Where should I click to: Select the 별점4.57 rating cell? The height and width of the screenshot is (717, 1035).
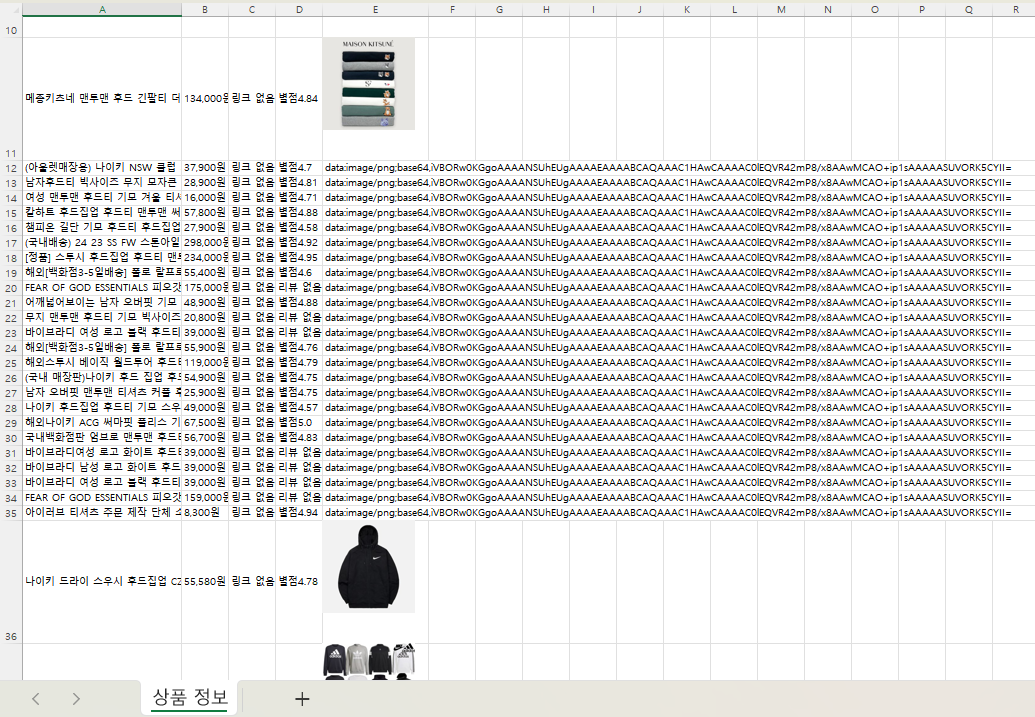point(299,407)
